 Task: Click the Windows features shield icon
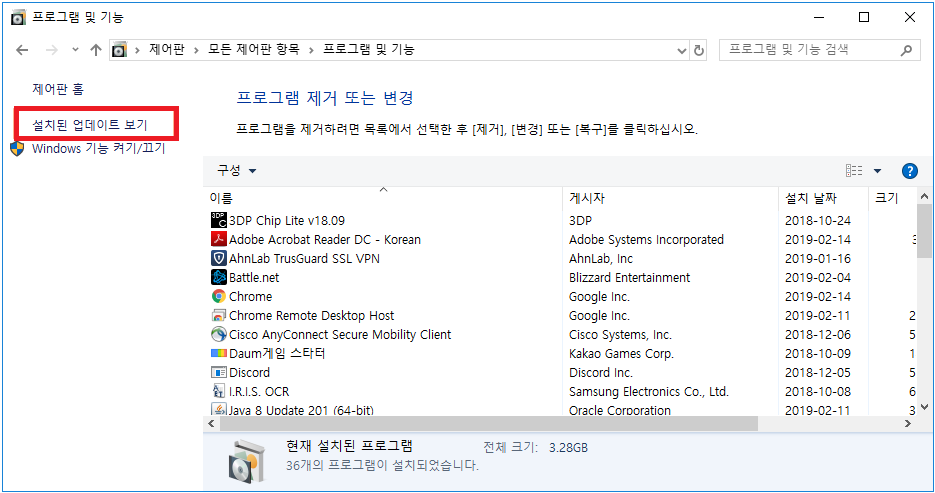tap(17, 148)
